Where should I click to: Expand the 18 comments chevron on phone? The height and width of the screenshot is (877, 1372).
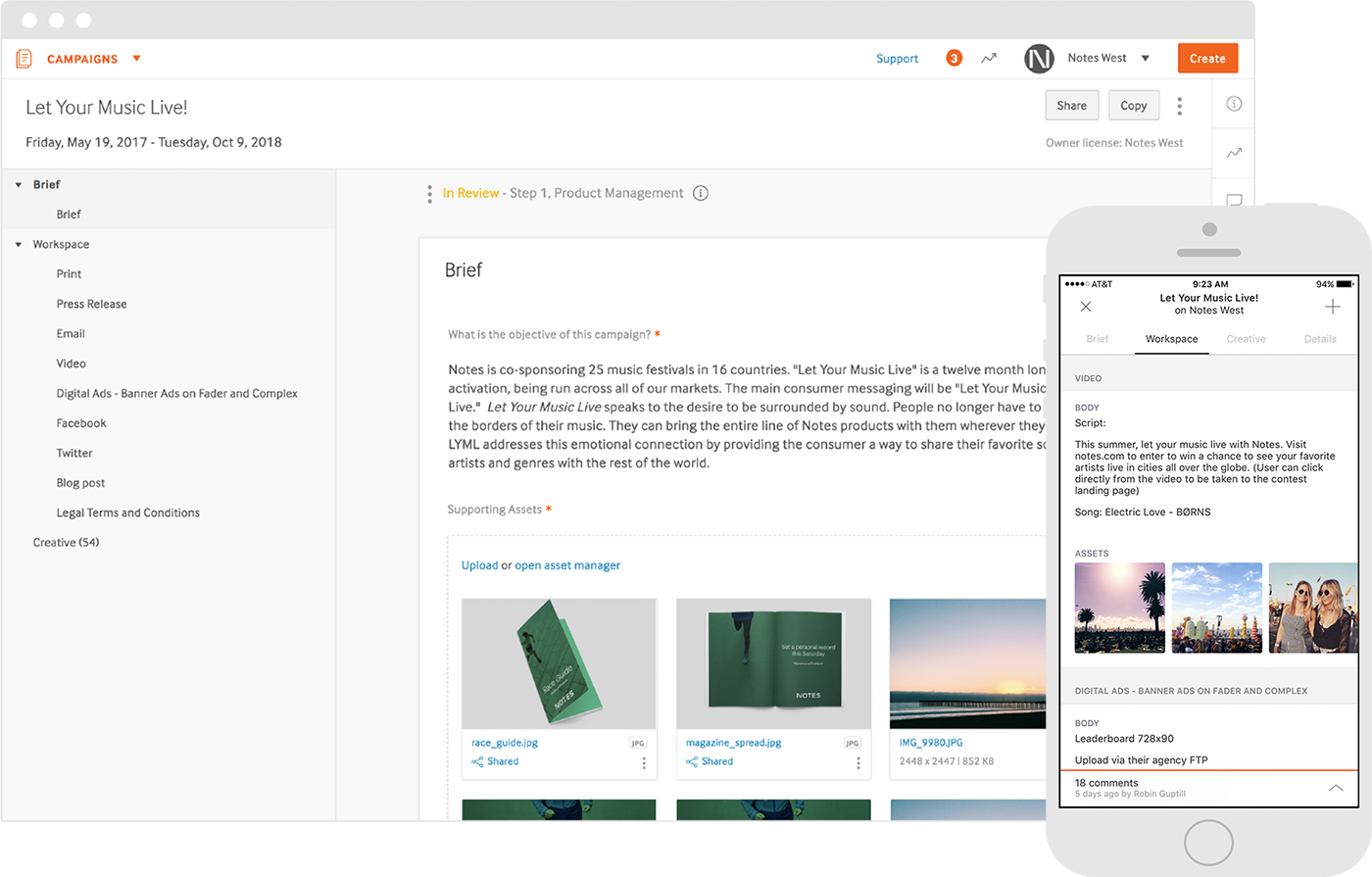pos(1336,788)
